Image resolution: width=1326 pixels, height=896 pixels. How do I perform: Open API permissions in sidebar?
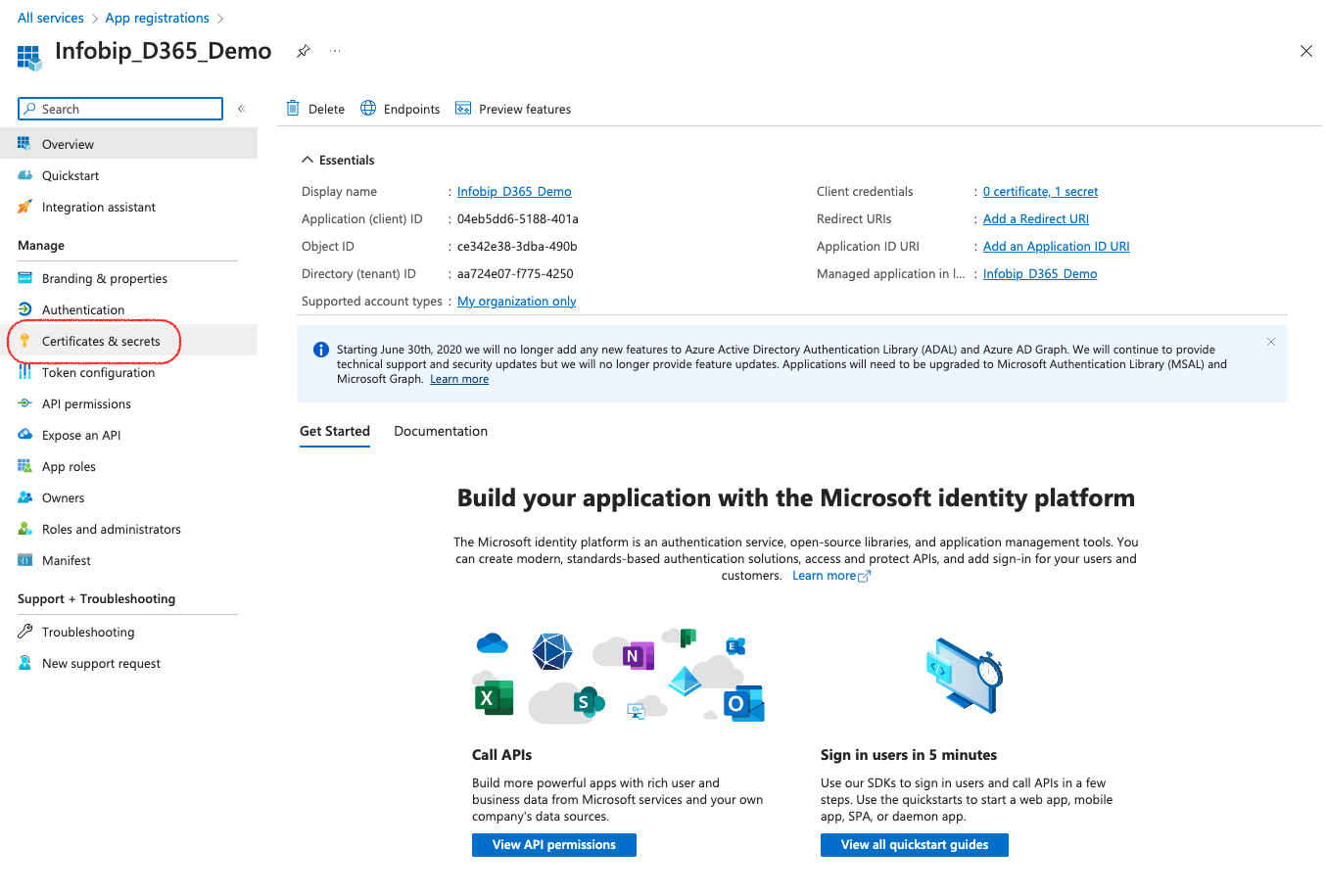[x=128, y=403]
